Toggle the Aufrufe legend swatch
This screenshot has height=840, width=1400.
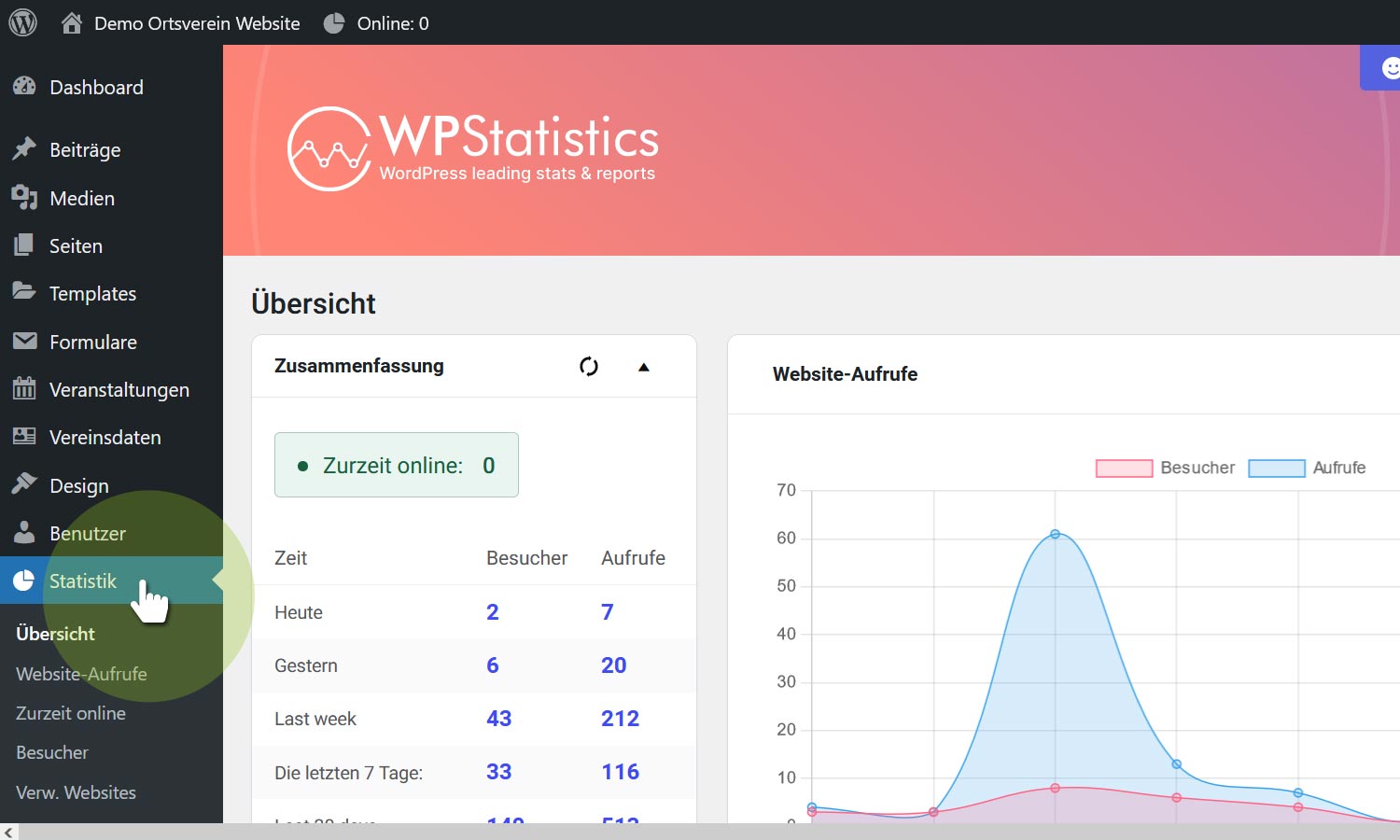(x=1277, y=468)
